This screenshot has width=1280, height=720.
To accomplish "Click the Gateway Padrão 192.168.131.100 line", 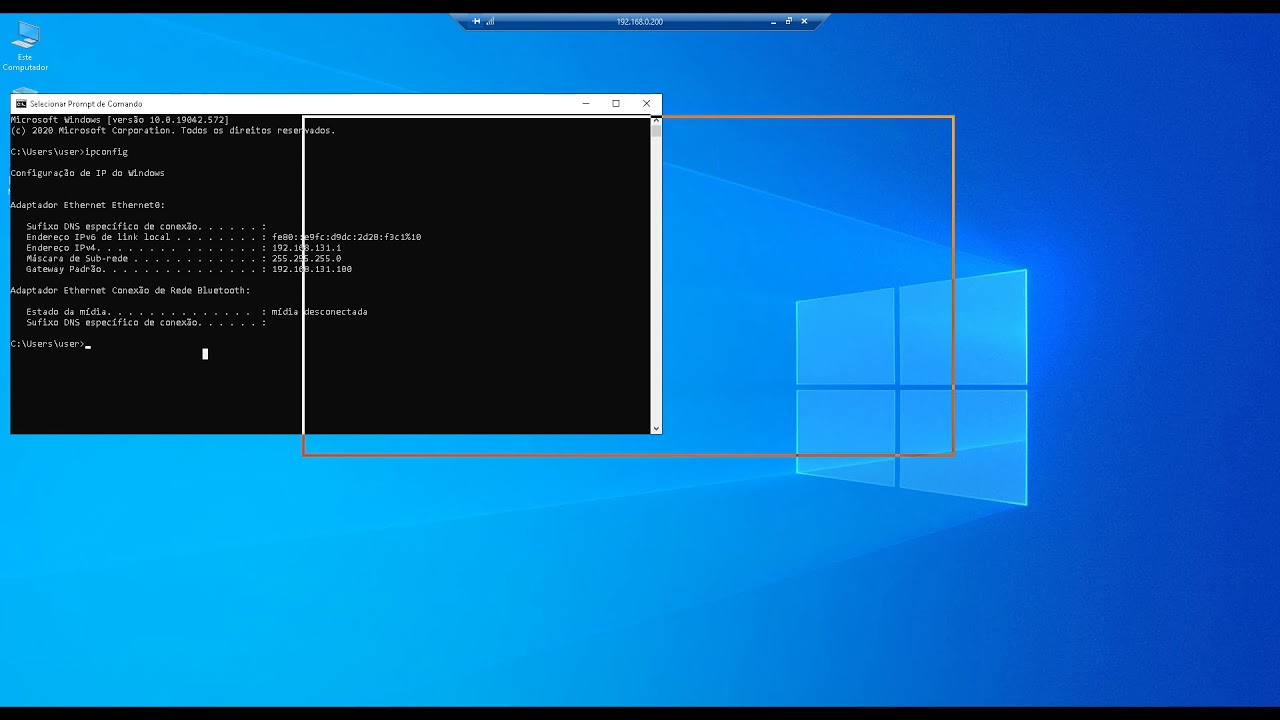I will point(189,269).
